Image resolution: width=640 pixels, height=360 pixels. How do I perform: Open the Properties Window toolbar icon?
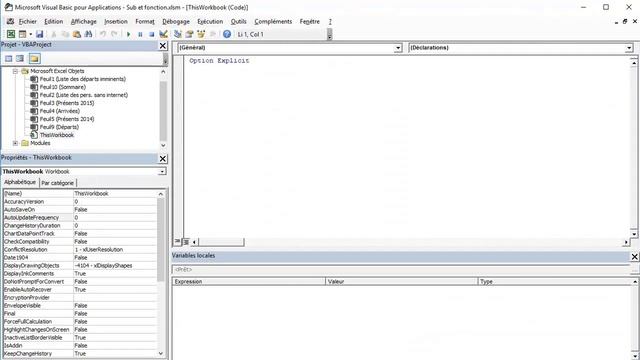point(189,34)
